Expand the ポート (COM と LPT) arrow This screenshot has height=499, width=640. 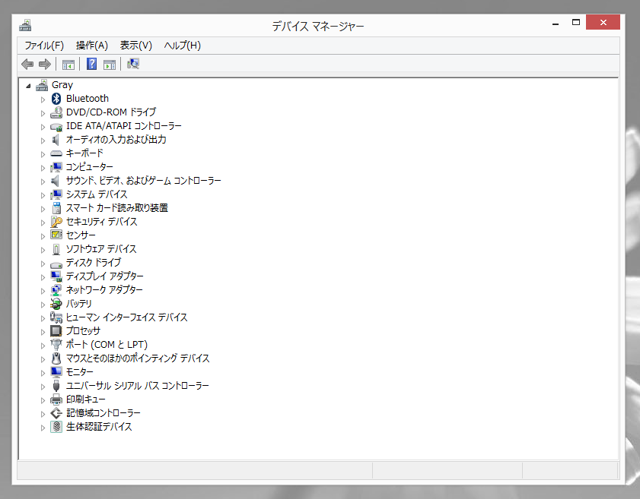(x=43, y=345)
